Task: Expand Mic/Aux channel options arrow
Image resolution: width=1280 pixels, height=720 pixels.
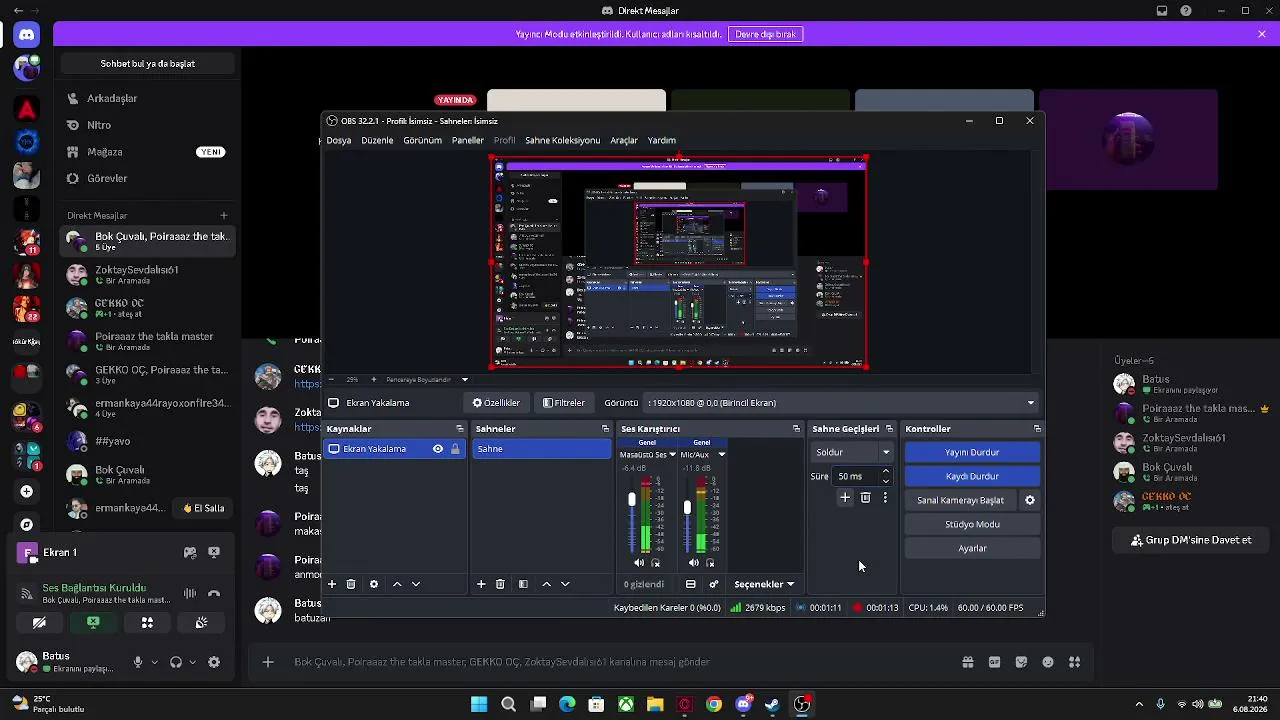Action: tap(722, 455)
